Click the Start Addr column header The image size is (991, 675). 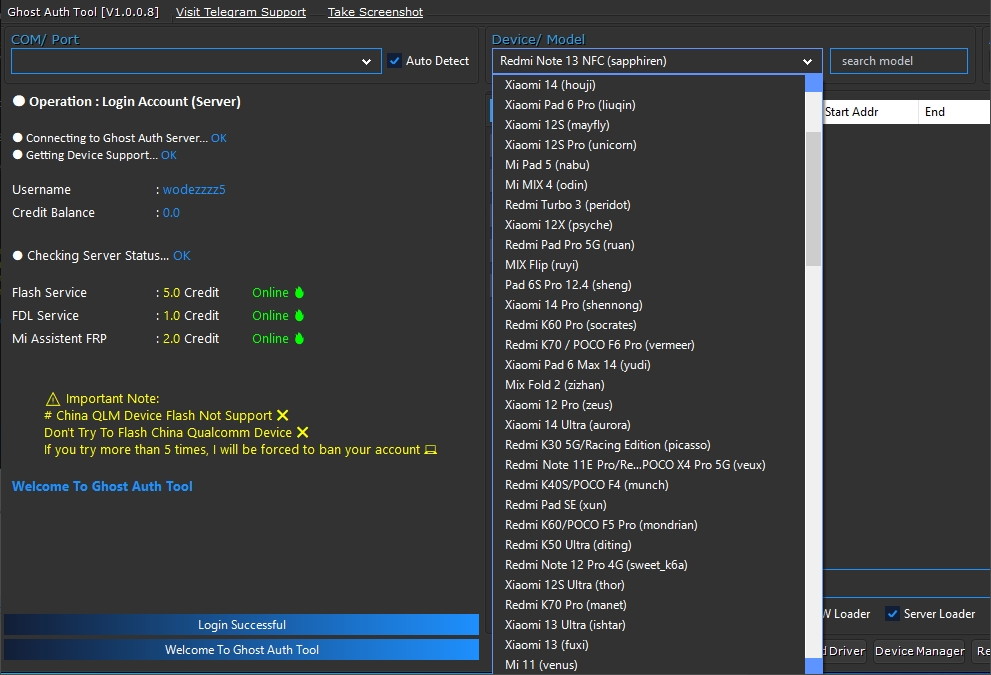click(870, 112)
